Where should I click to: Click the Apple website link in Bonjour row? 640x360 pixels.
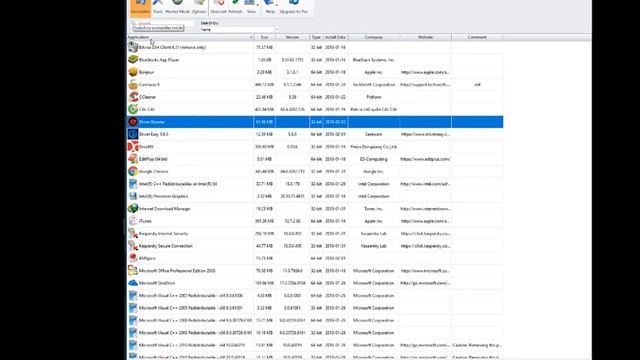tap(425, 72)
